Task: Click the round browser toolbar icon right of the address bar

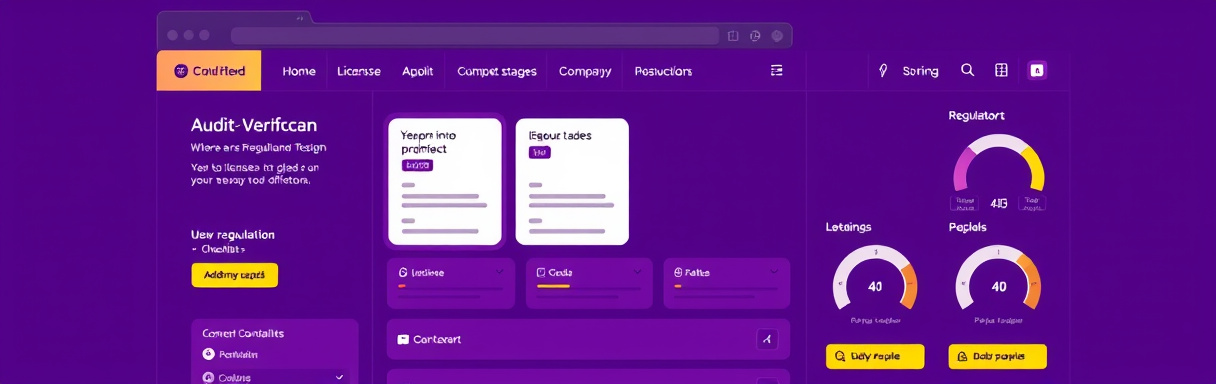Action: click(756, 35)
